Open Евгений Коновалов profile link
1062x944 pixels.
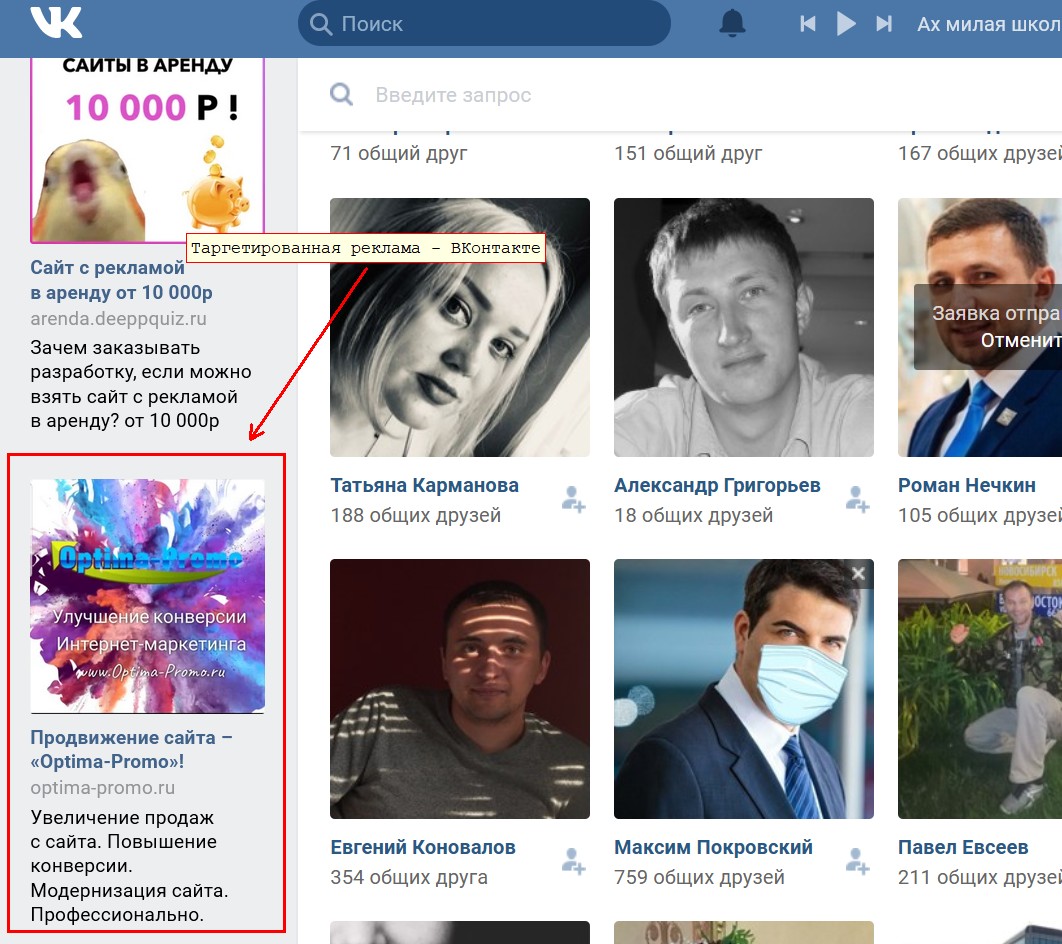(423, 847)
